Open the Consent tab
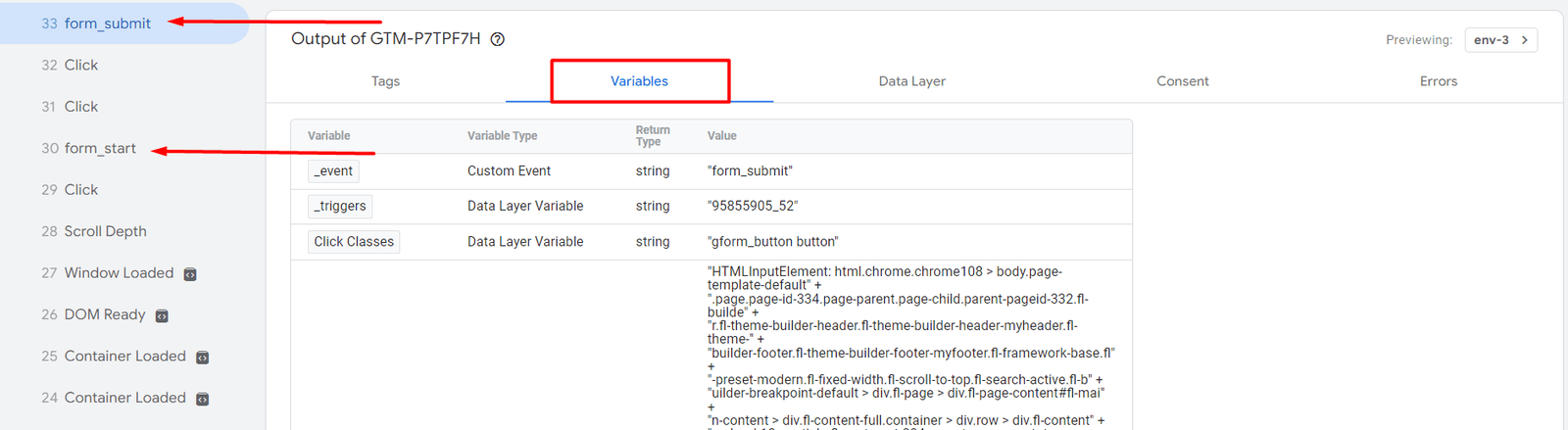Viewport: 1568px width, 430px height. point(1182,81)
